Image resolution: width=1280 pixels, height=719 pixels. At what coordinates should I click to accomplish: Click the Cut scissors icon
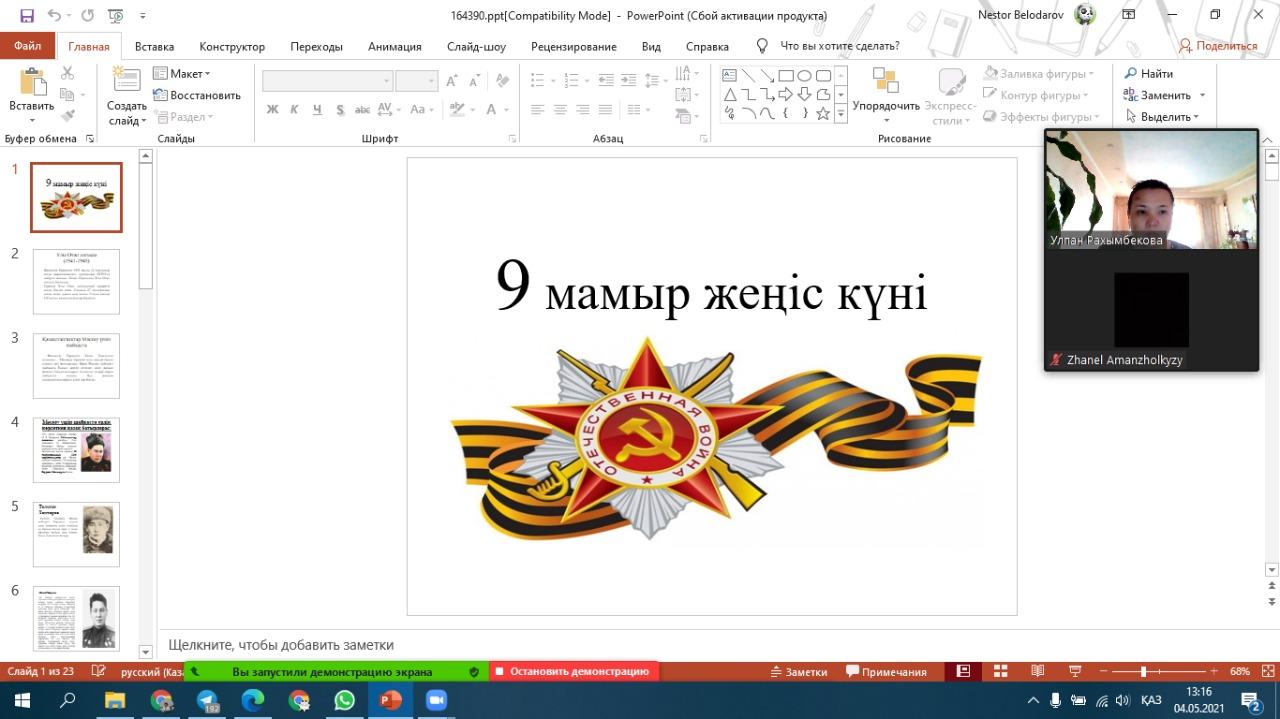coord(68,73)
